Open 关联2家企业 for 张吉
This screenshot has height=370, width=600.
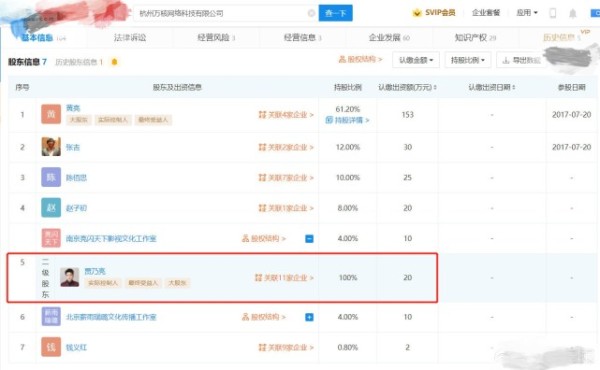[x=286, y=147]
